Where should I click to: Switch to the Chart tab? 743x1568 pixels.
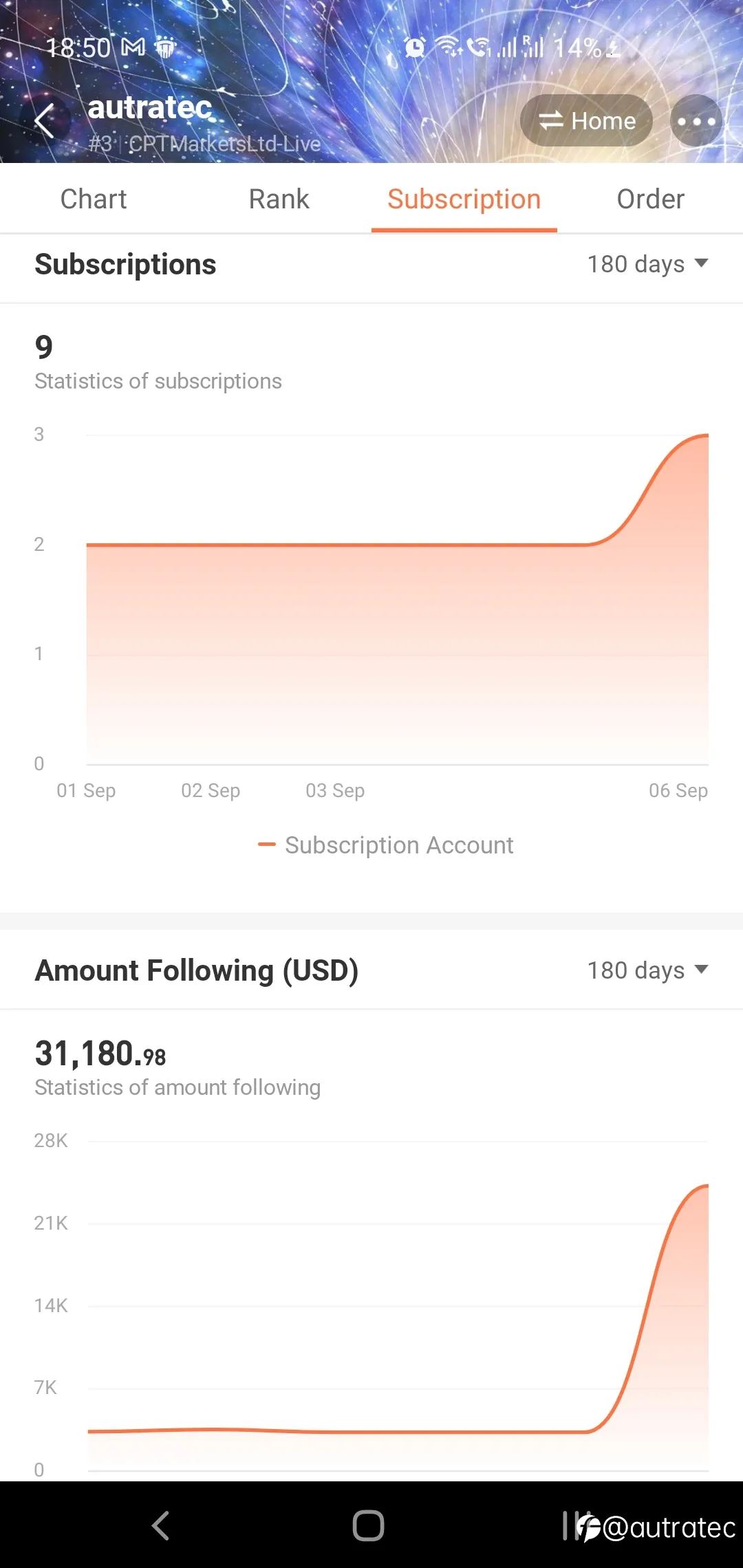point(94,199)
